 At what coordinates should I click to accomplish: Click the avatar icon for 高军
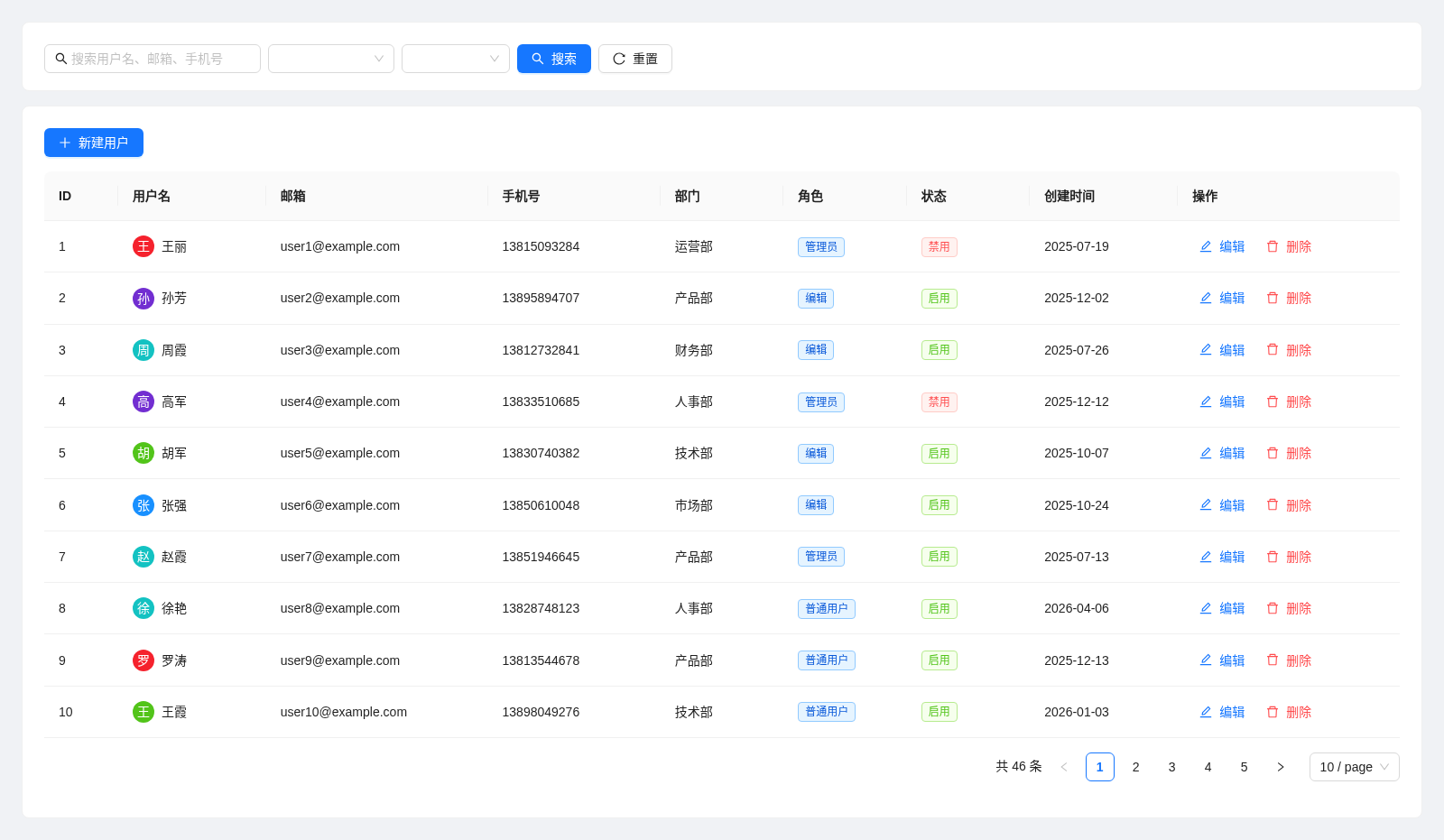[x=143, y=402]
